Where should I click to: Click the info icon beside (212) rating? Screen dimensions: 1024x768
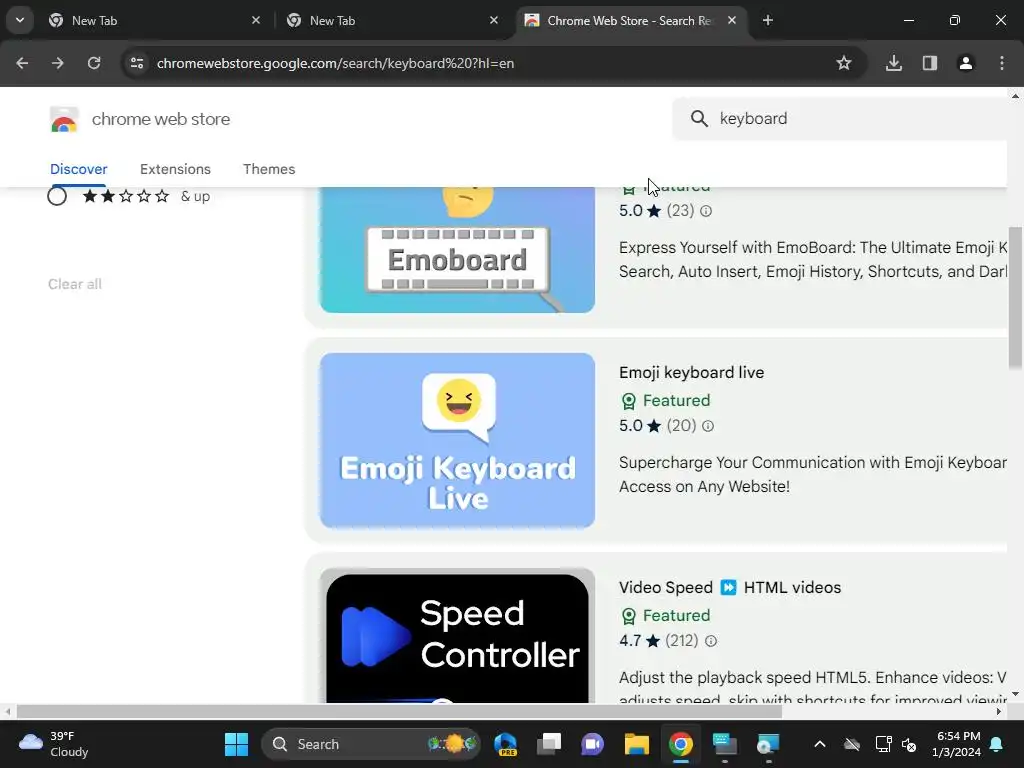tap(711, 641)
